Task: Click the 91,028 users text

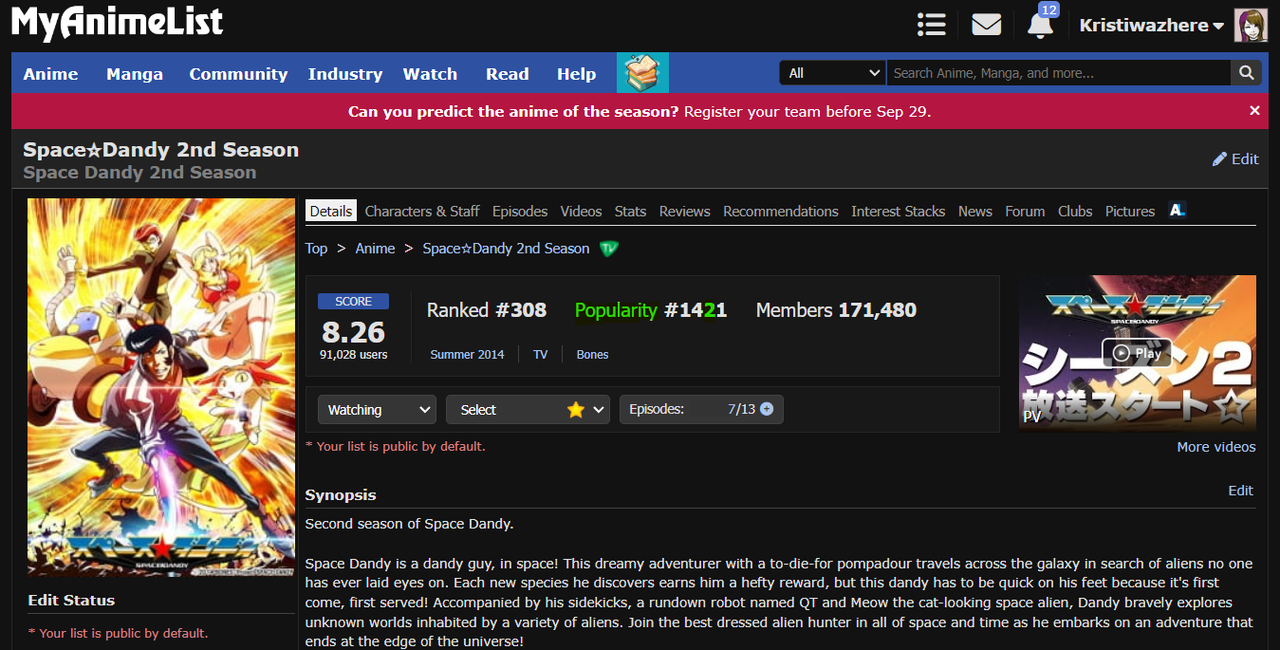Action: click(353, 355)
